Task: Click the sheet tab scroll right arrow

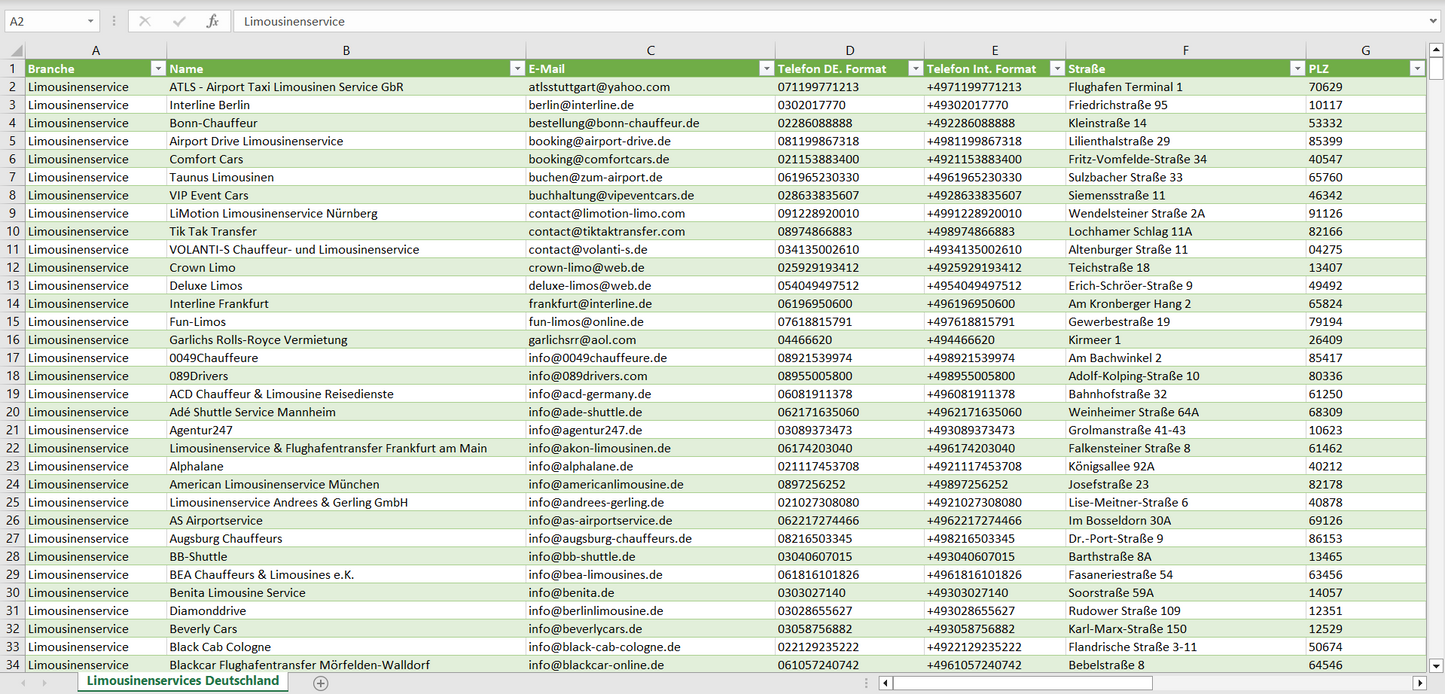Action: 44,683
